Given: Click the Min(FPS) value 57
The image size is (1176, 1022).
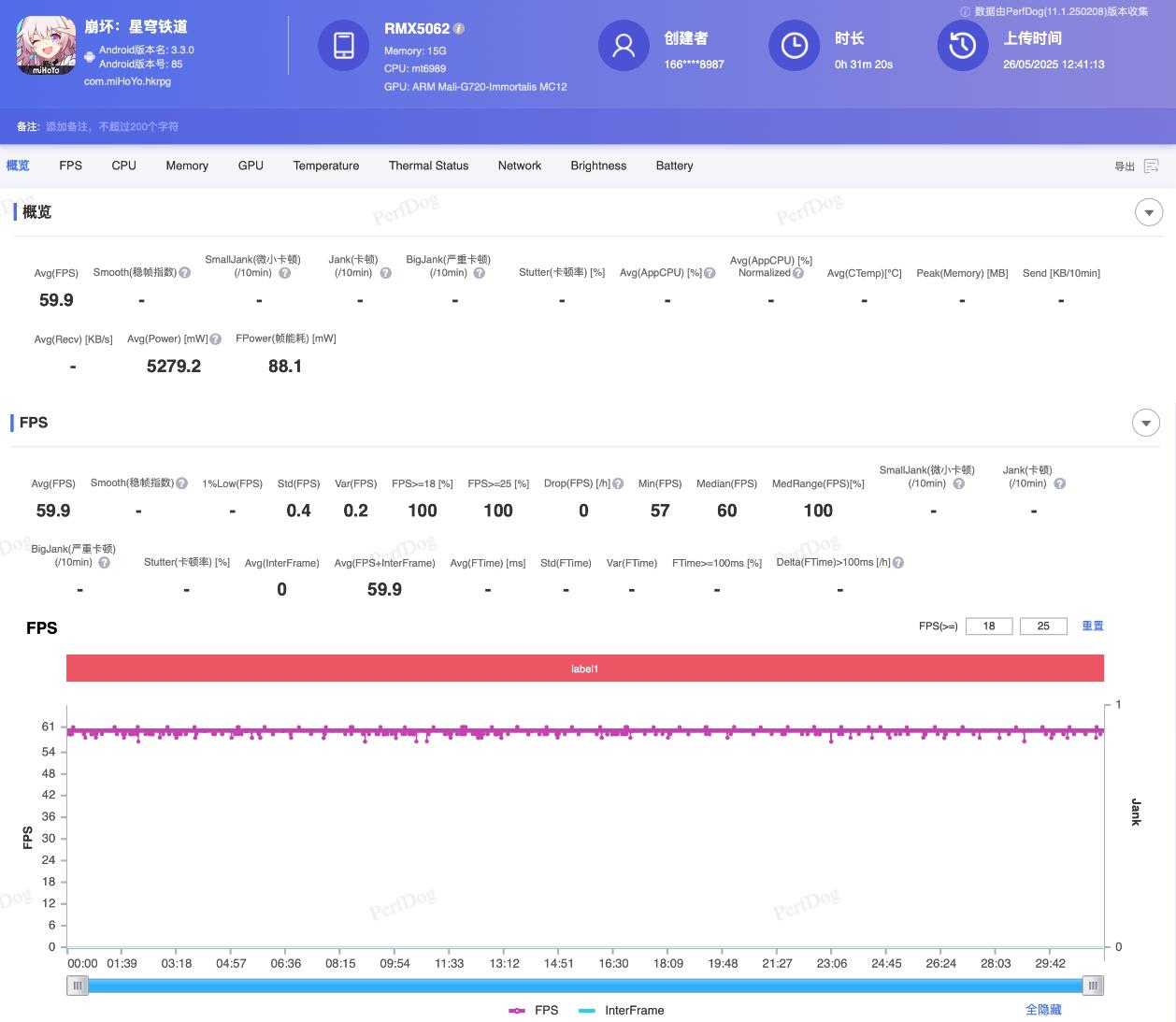Looking at the screenshot, I should coord(660,511).
